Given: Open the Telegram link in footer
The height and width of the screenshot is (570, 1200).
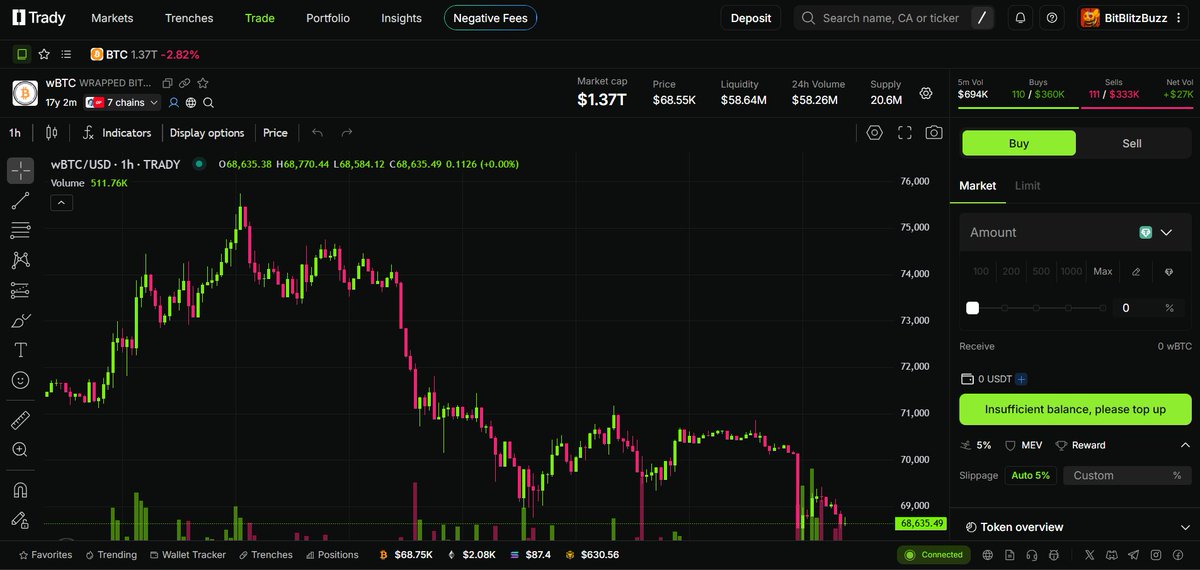Looking at the screenshot, I should pyautogui.click(x=1133, y=554).
